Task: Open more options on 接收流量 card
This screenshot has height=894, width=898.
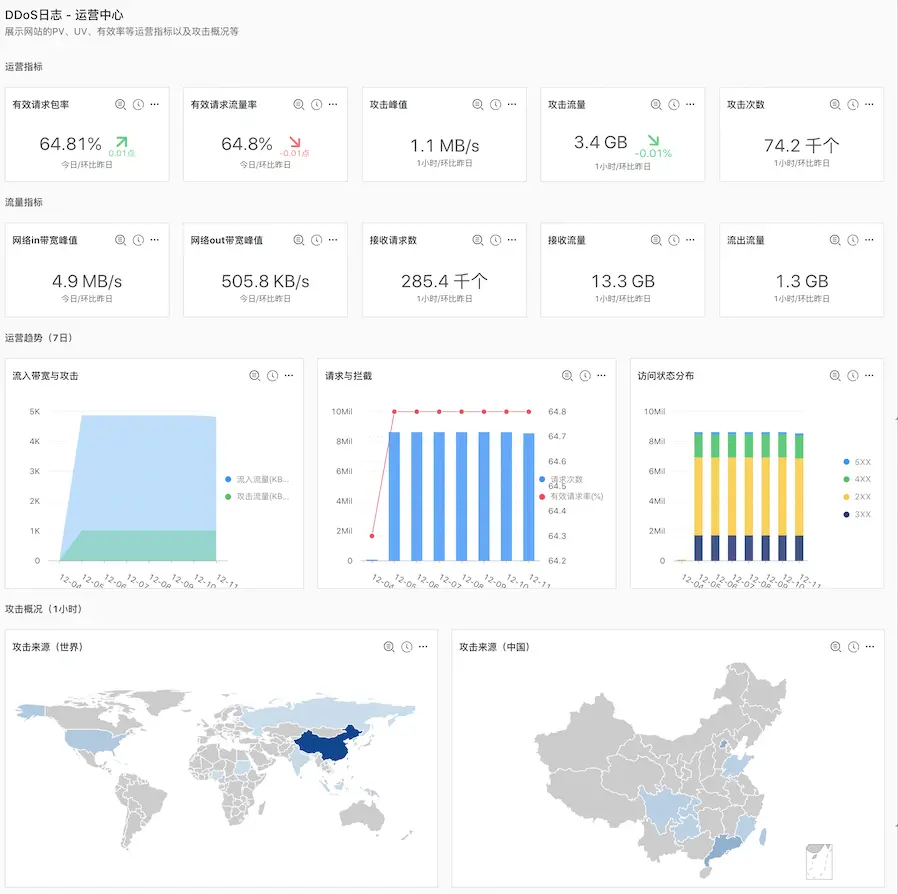Action: pyautogui.click(x=691, y=240)
